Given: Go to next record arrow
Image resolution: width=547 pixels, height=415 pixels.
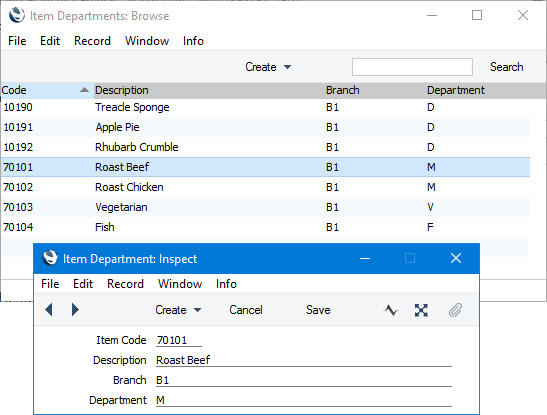Looking at the screenshot, I should [75, 310].
